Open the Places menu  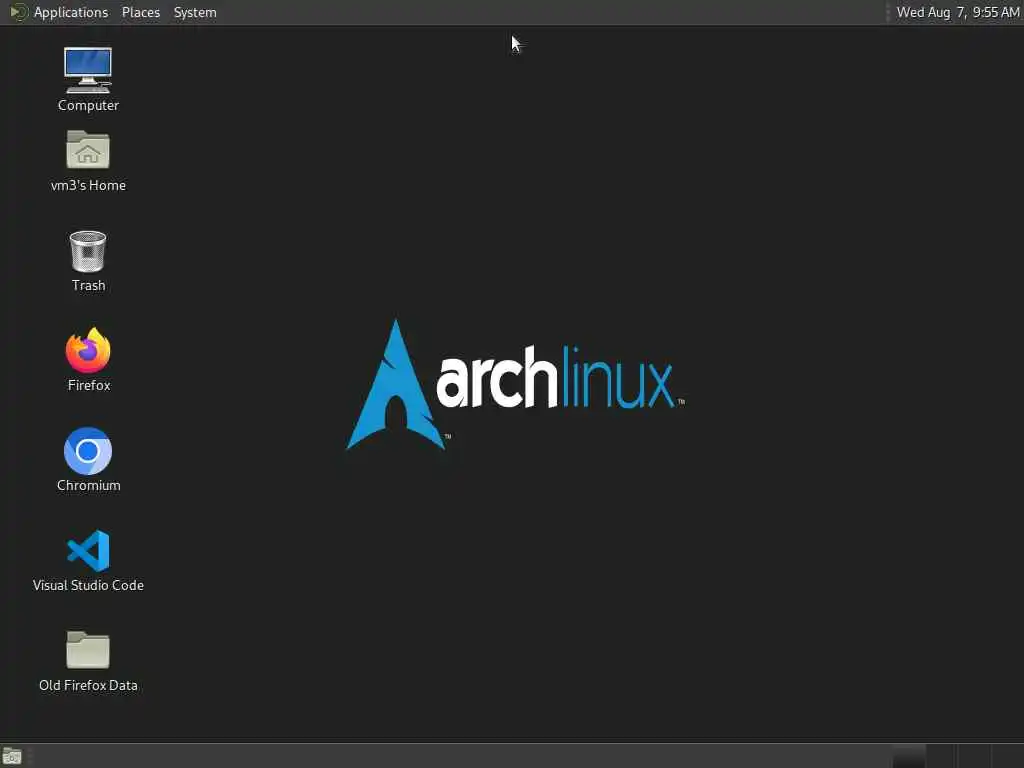point(141,12)
